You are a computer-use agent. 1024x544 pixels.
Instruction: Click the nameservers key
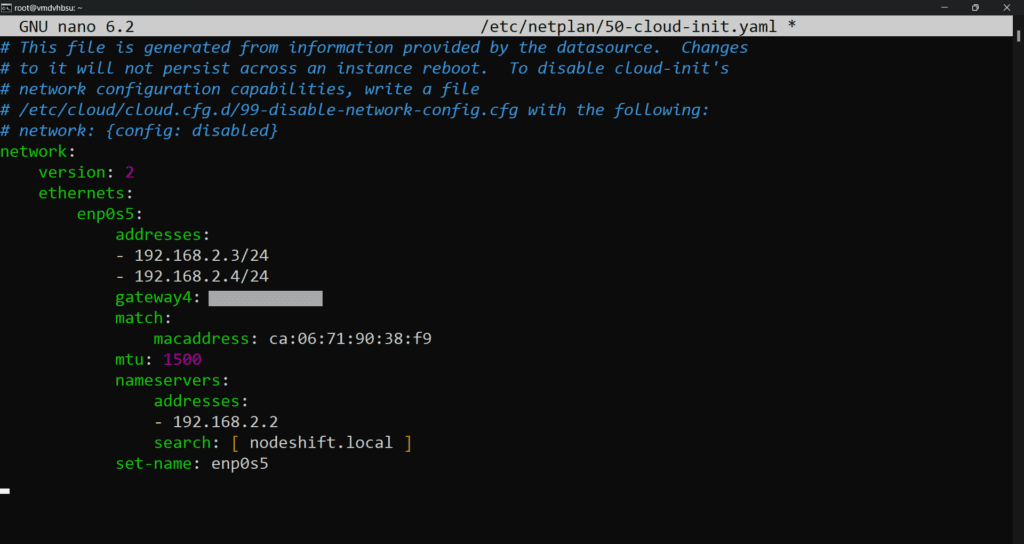172,380
